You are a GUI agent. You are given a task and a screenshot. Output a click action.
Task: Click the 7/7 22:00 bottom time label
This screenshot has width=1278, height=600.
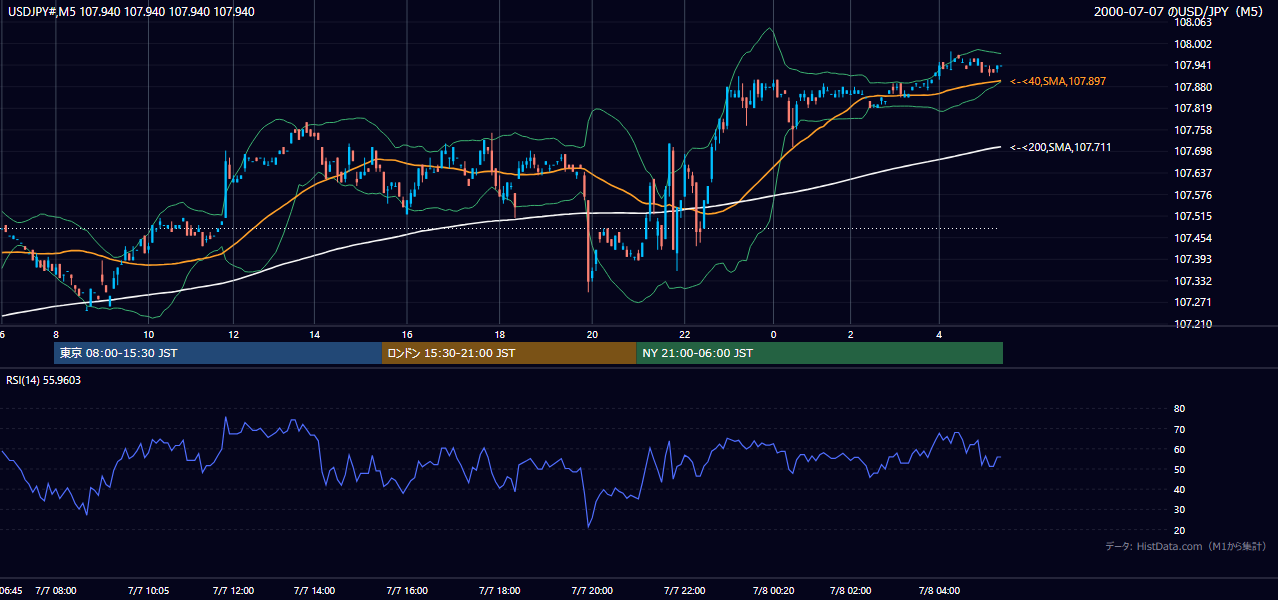tap(684, 591)
